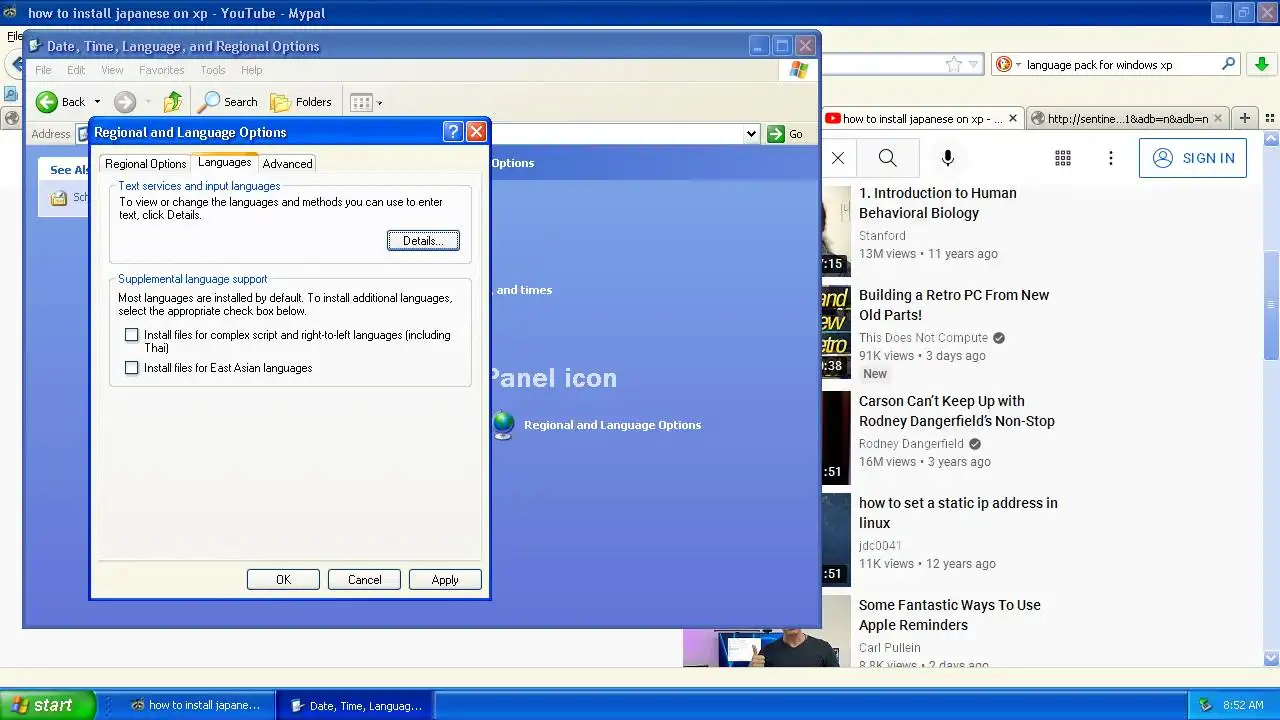The image size is (1280, 720).
Task: Check Install files for East Asian languages
Action: point(131,368)
